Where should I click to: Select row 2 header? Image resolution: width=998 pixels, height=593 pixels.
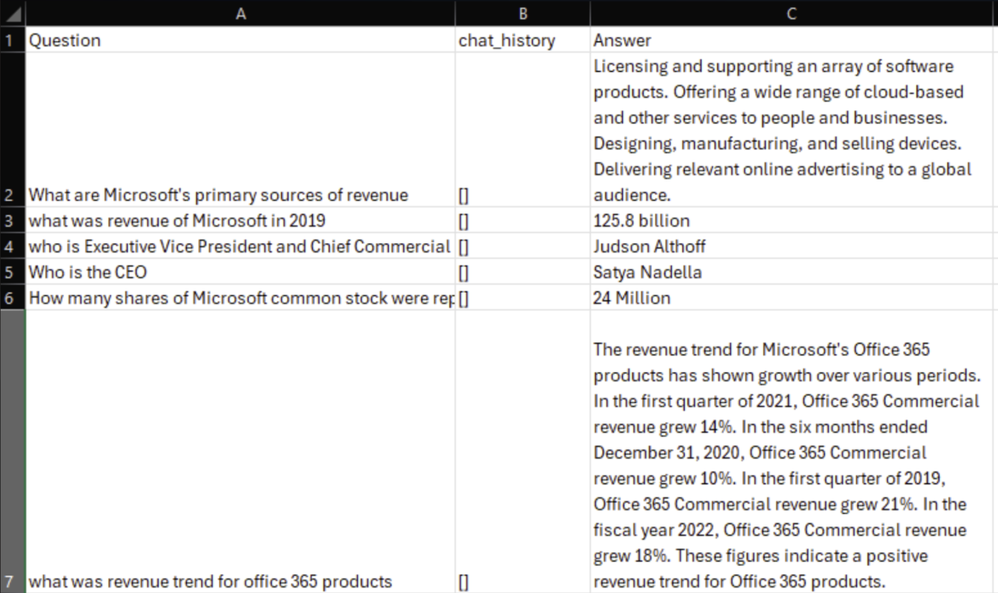[12, 130]
